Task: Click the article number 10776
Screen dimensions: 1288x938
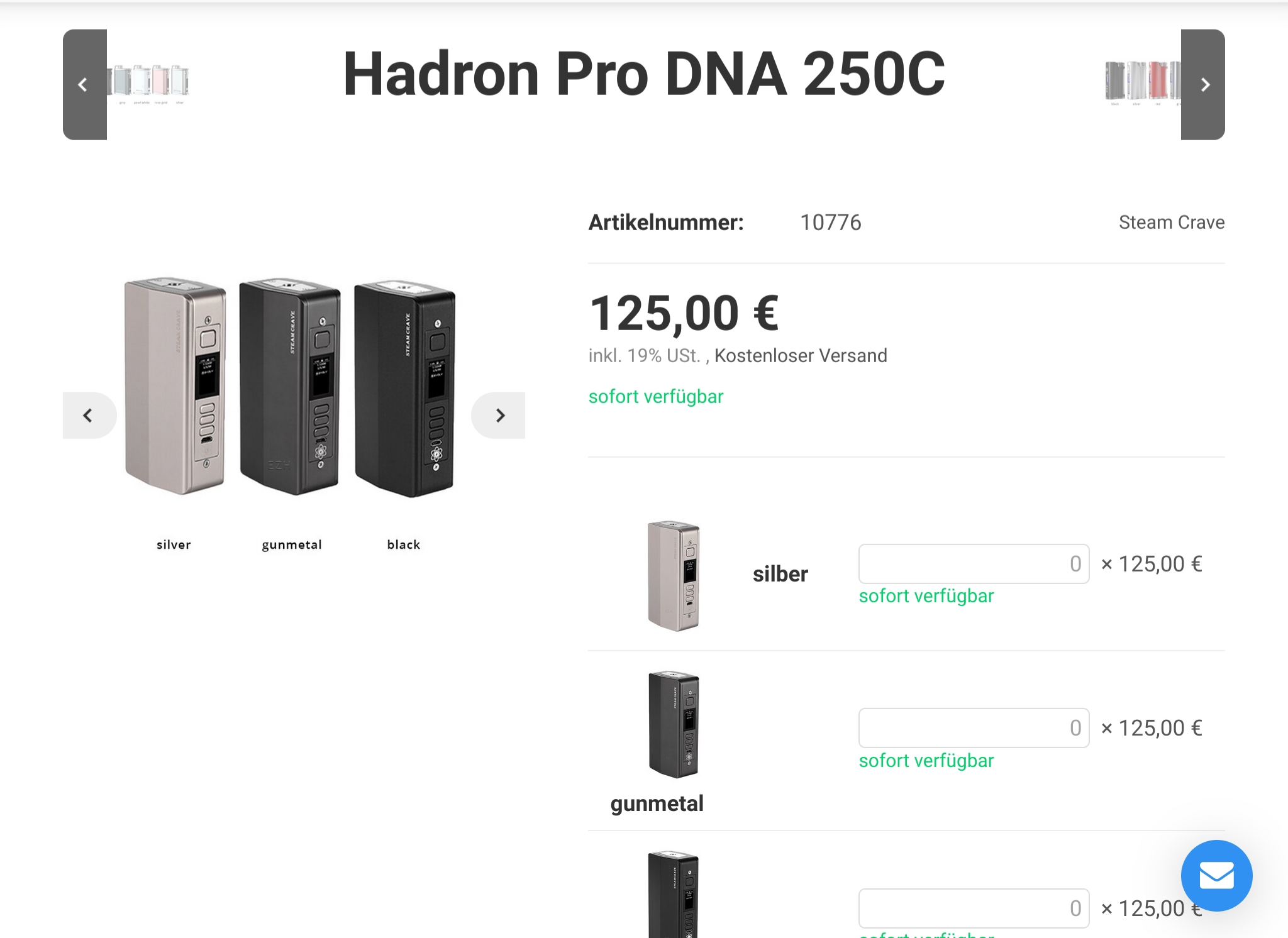Action: click(830, 223)
